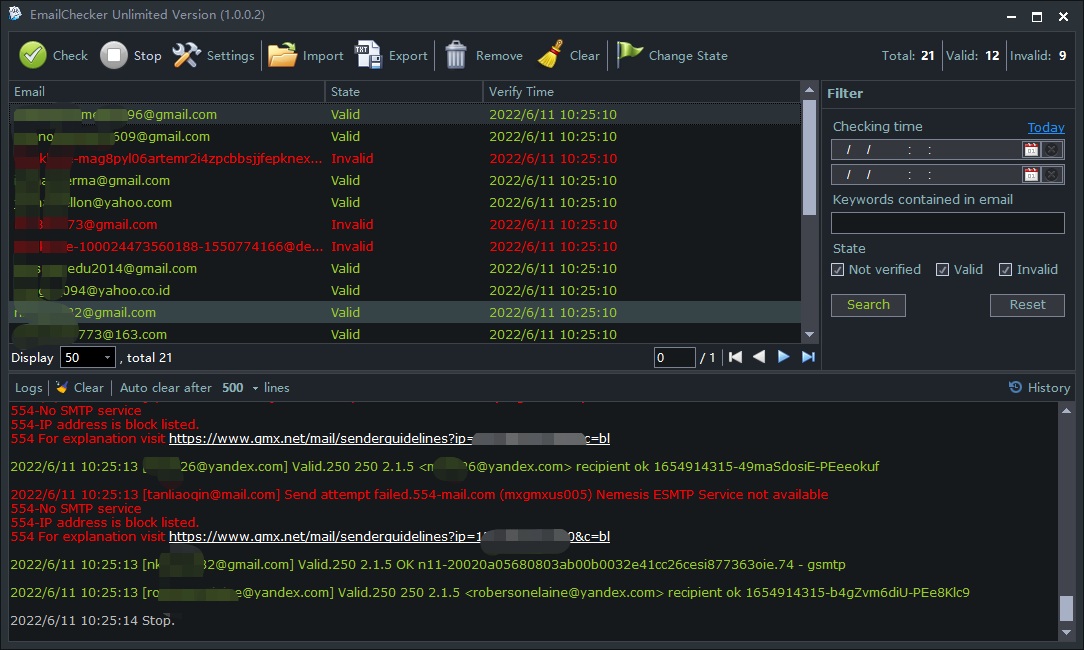Screen dimensions: 1084x650
Task: Click the Search button in Filter
Action: (x=868, y=305)
